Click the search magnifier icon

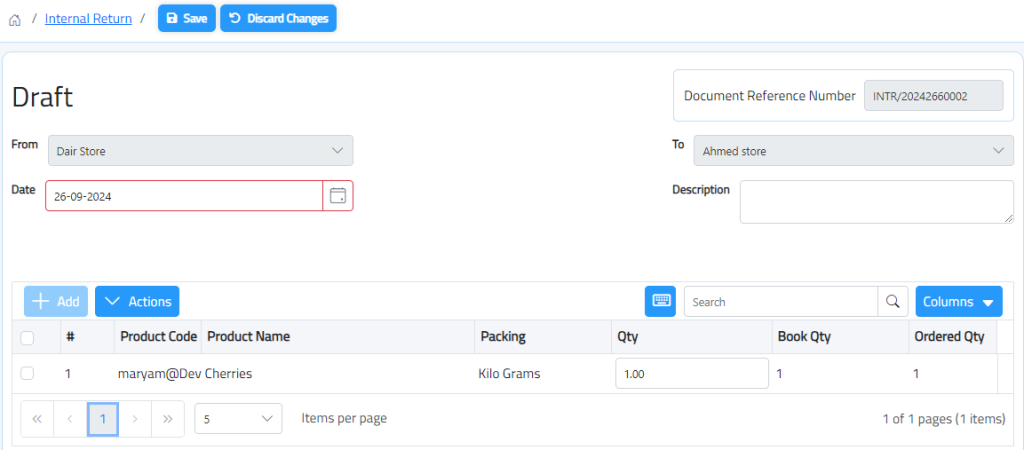(x=892, y=301)
